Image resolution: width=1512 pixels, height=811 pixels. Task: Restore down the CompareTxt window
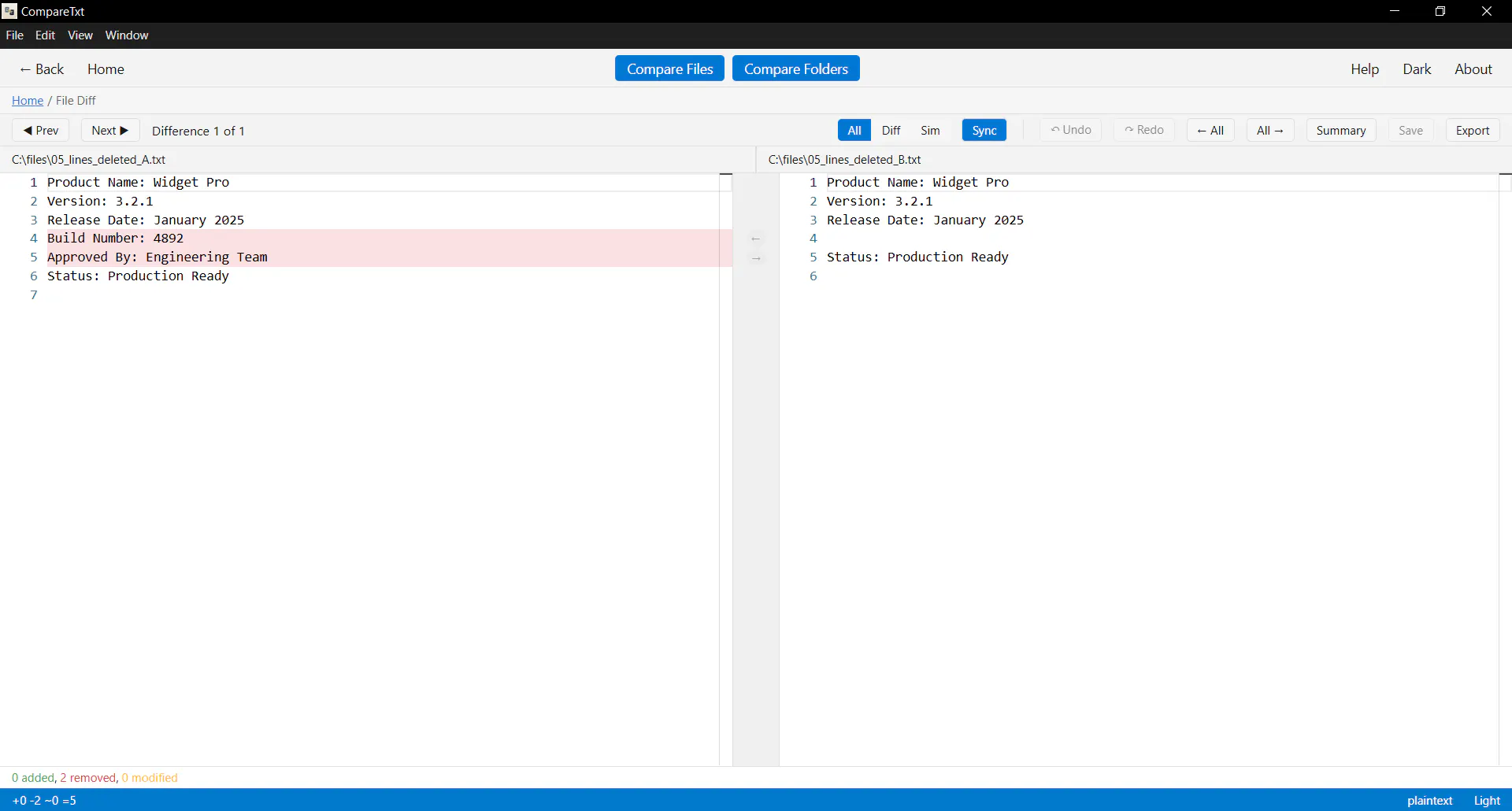(x=1440, y=11)
